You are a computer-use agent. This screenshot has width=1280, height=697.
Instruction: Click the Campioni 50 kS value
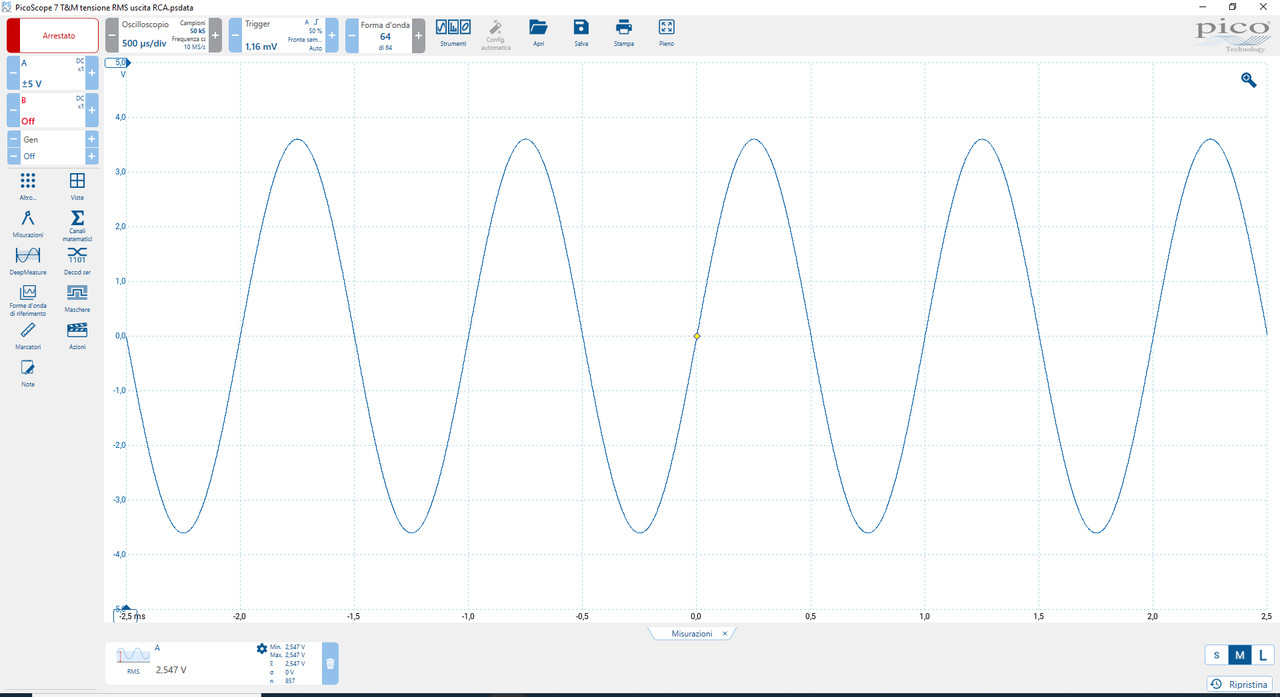pos(197,31)
